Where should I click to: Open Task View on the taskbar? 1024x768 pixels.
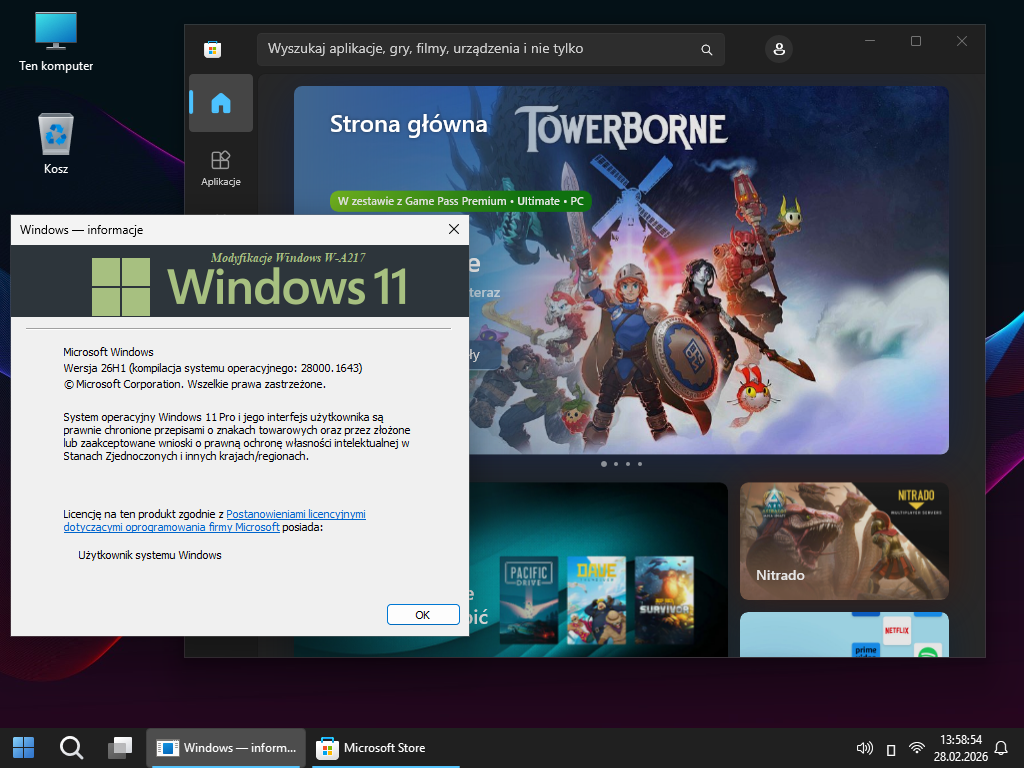[120, 747]
